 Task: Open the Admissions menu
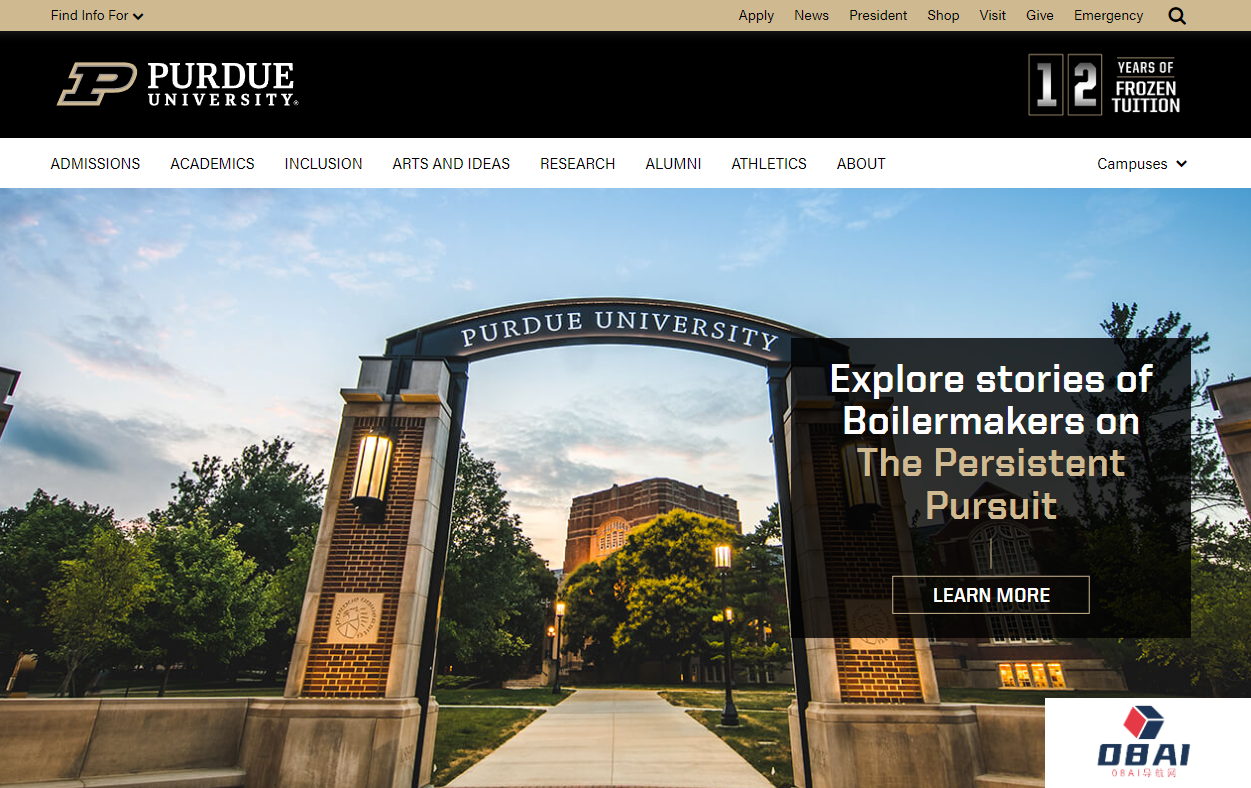point(95,164)
